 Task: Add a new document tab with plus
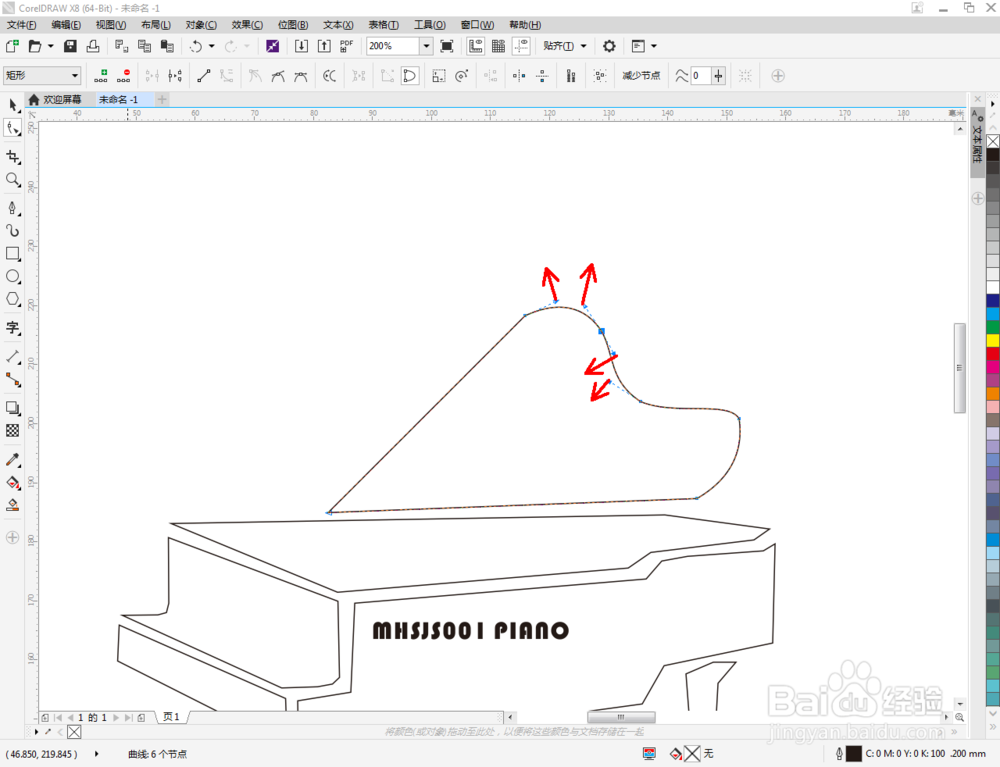[x=162, y=99]
